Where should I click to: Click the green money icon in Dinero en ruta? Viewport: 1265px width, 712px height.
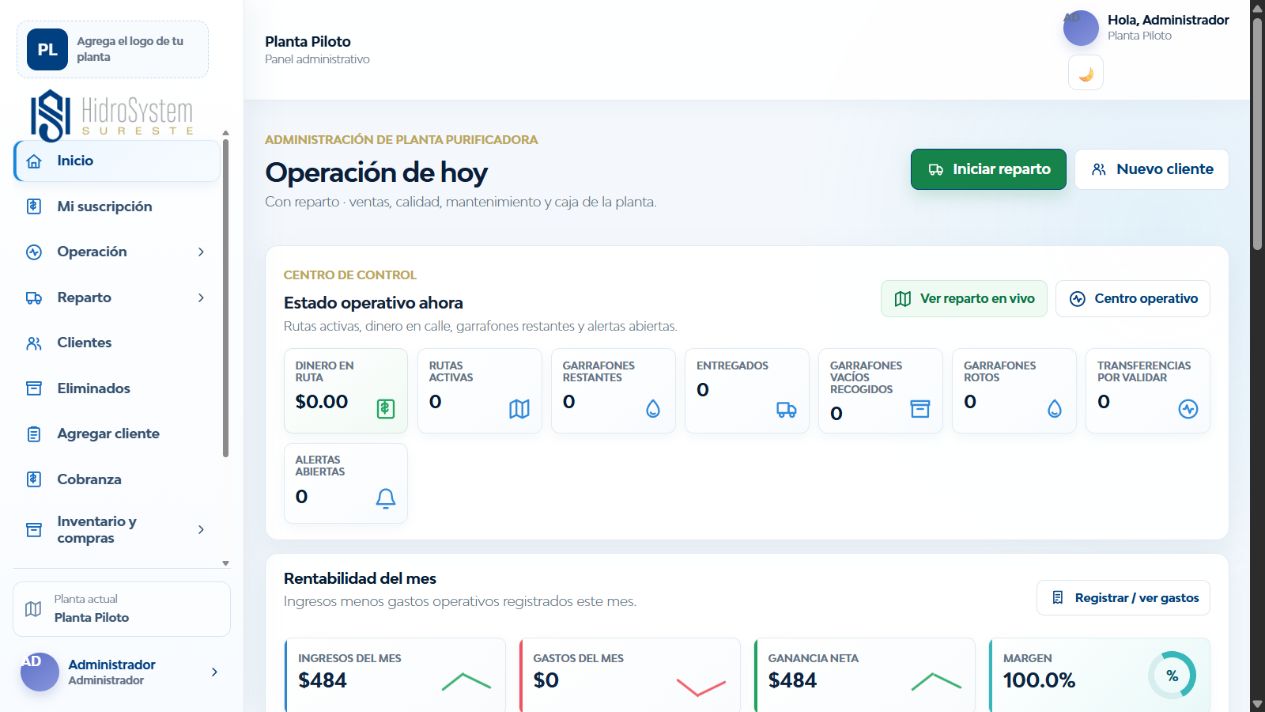pos(386,409)
